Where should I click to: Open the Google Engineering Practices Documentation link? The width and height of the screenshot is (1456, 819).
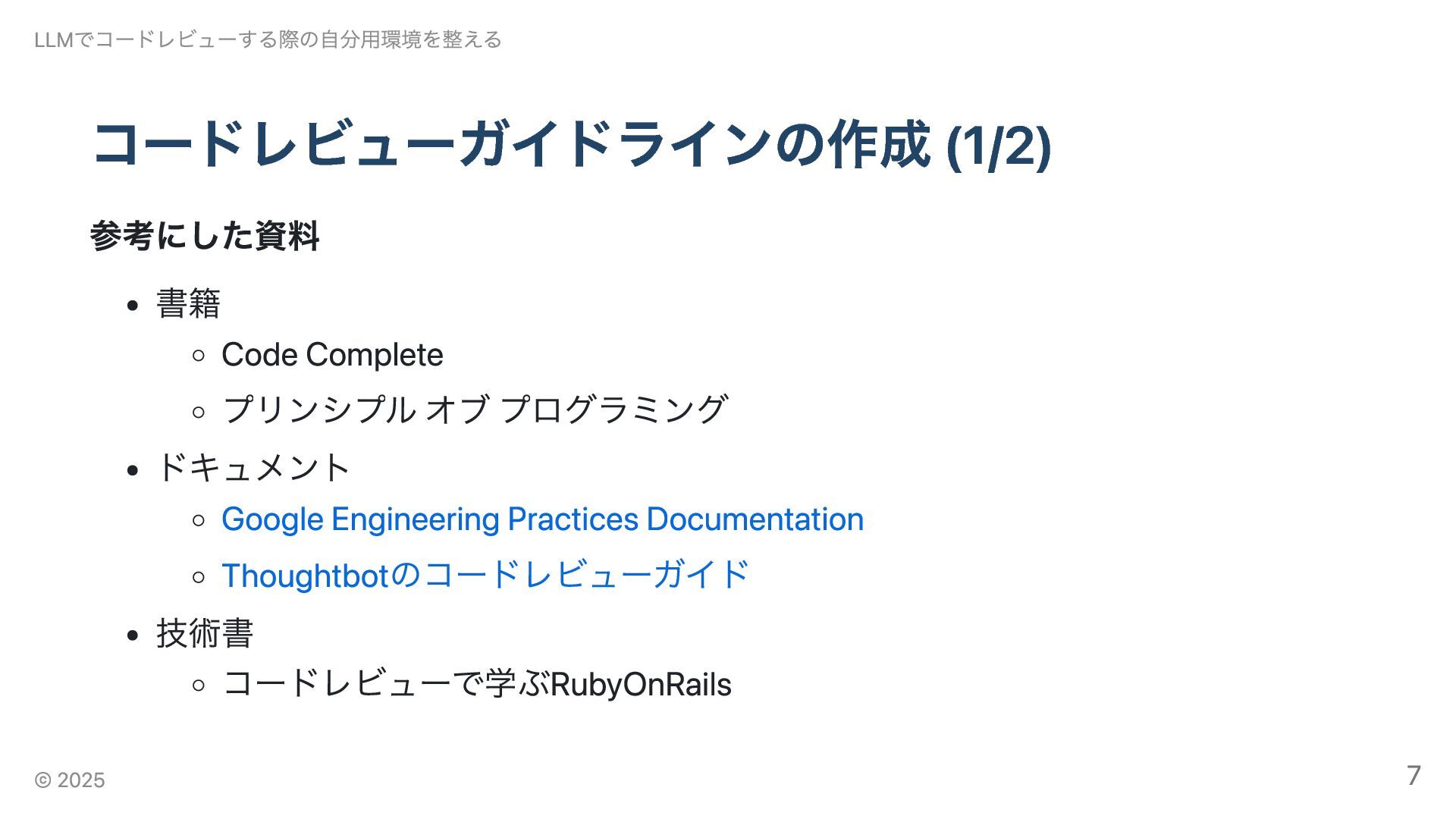pyautogui.click(x=542, y=520)
